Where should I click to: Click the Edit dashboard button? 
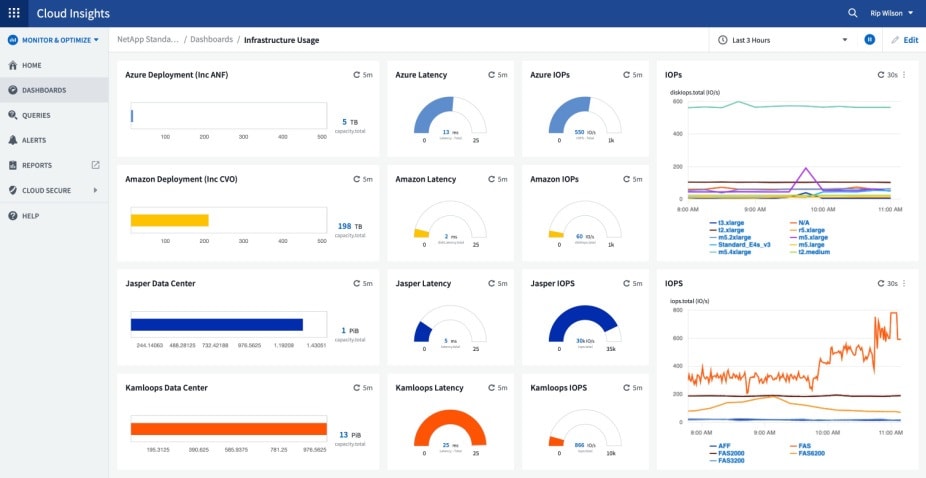905,40
